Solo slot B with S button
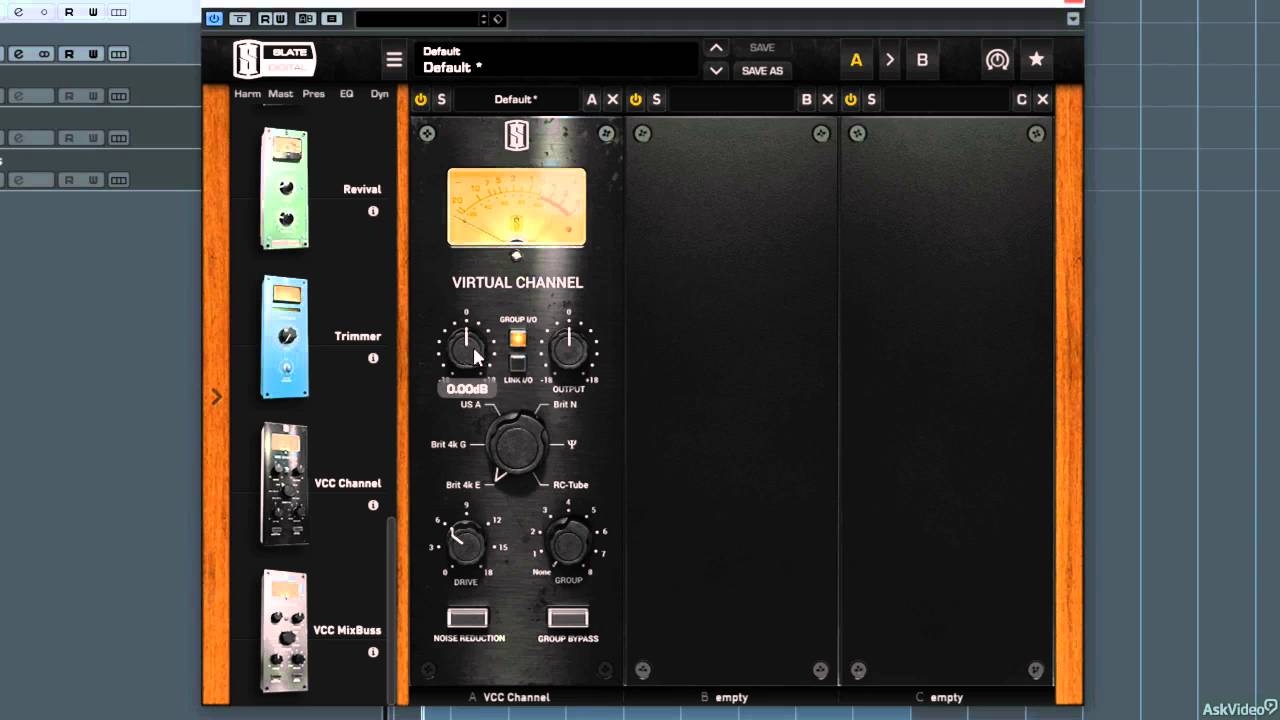Image resolution: width=1280 pixels, height=720 pixels. pyautogui.click(x=657, y=99)
